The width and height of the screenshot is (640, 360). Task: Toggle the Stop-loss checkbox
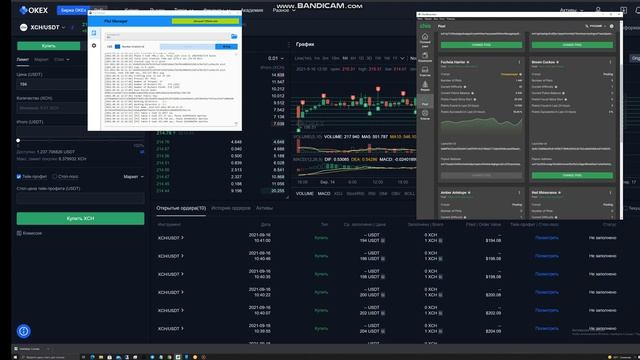tap(55, 177)
